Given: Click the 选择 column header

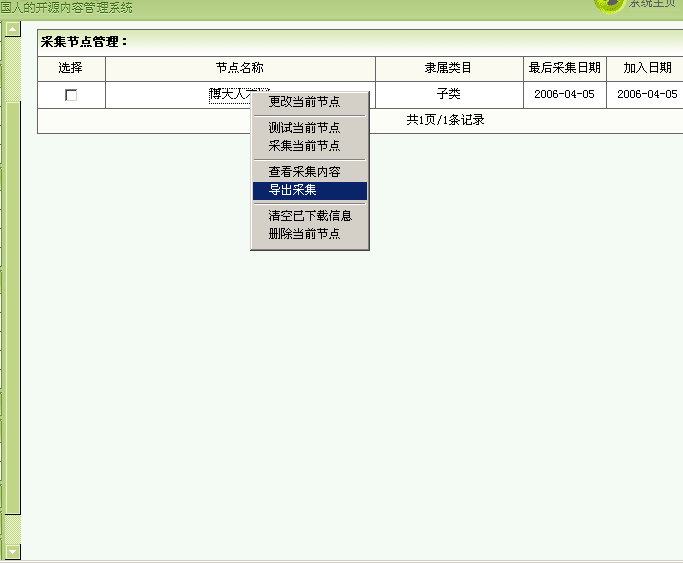Looking at the screenshot, I should tap(71, 68).
